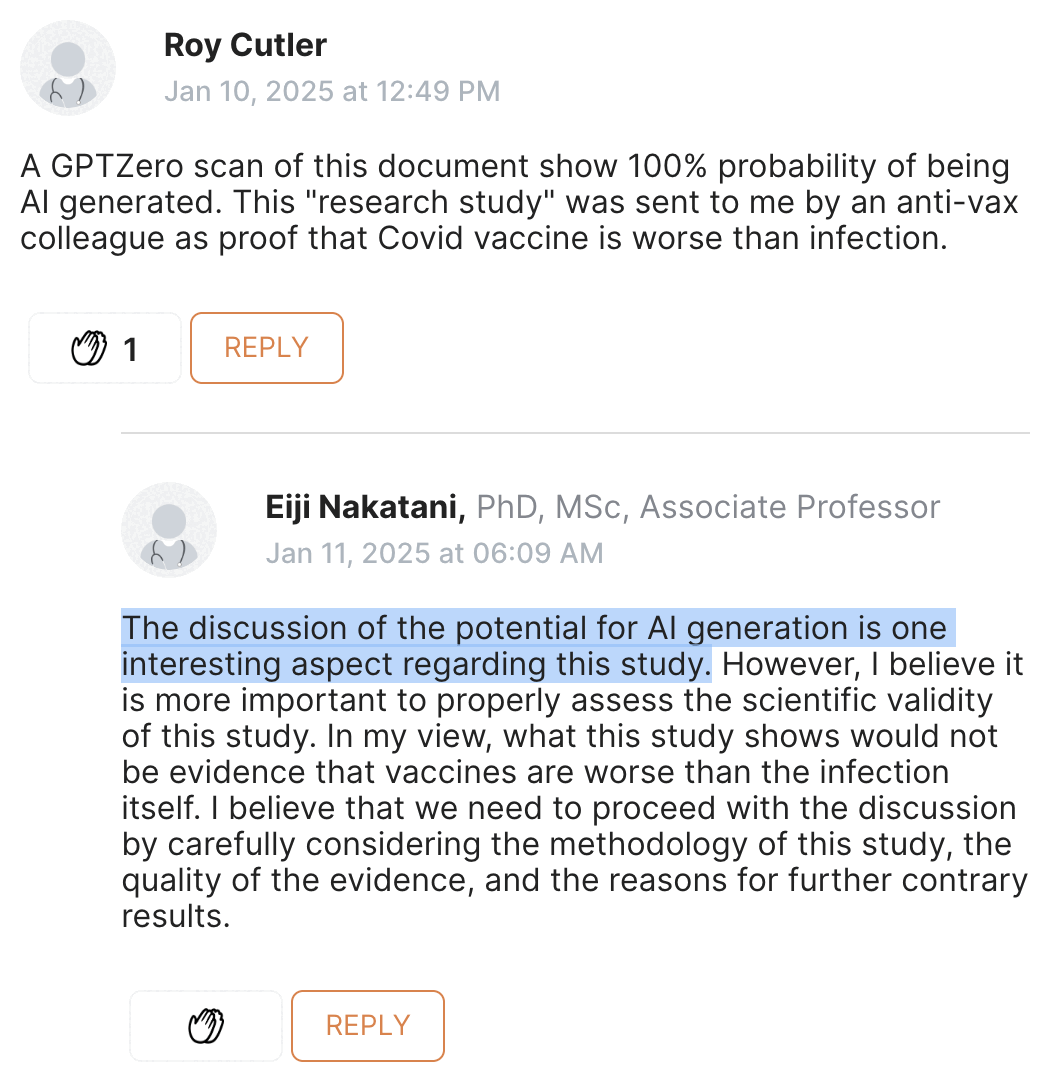
Task: Reply to Roy Cutler's comment
Action: tap(266, 348)
